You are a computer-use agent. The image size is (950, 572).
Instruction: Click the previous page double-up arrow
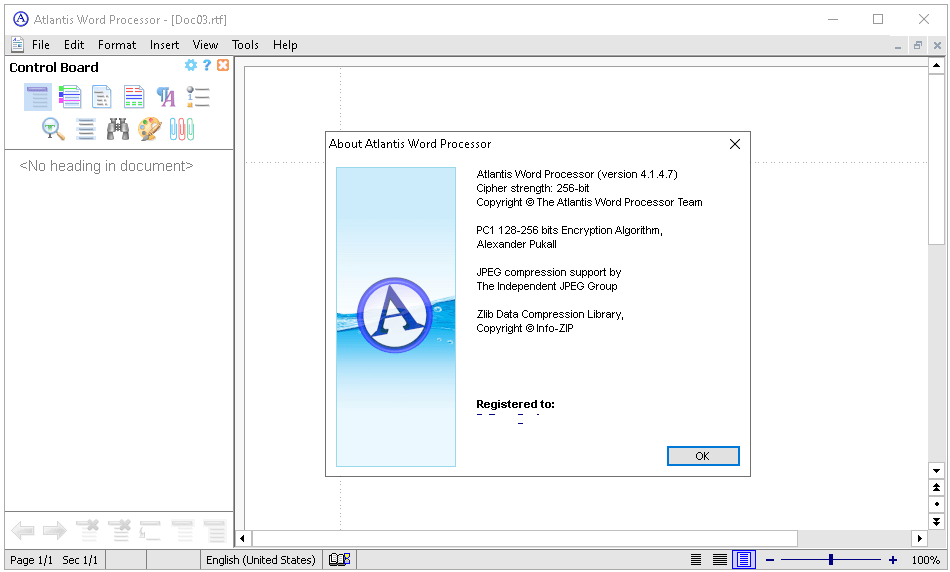(x=936, y=488)
